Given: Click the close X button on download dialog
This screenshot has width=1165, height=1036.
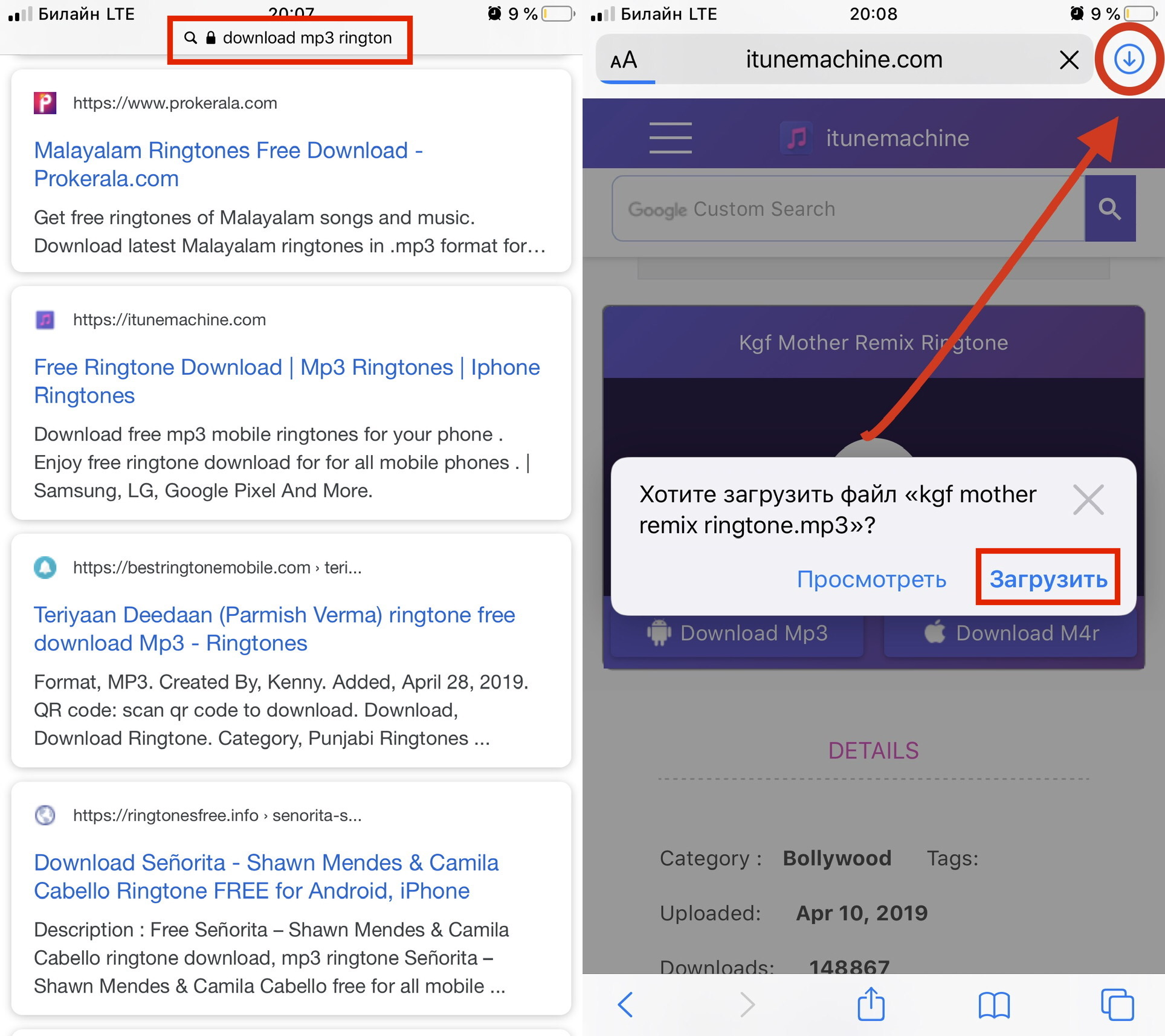Looking at the screenshot, I should 1089,500.
